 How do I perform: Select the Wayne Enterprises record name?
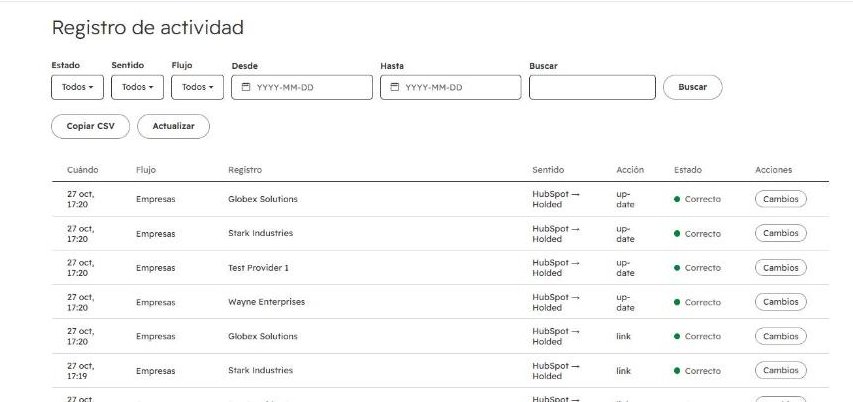click(x=267, y=302)
